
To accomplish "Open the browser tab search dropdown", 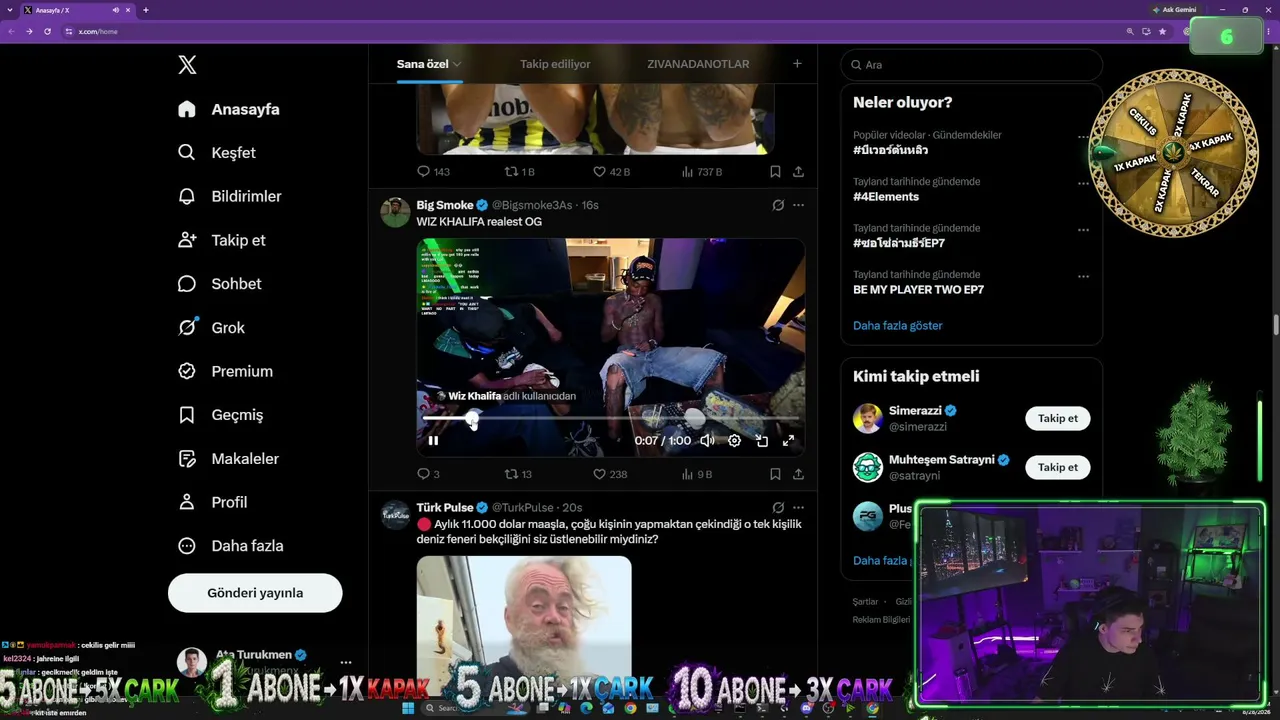I will tap(9, 10).
